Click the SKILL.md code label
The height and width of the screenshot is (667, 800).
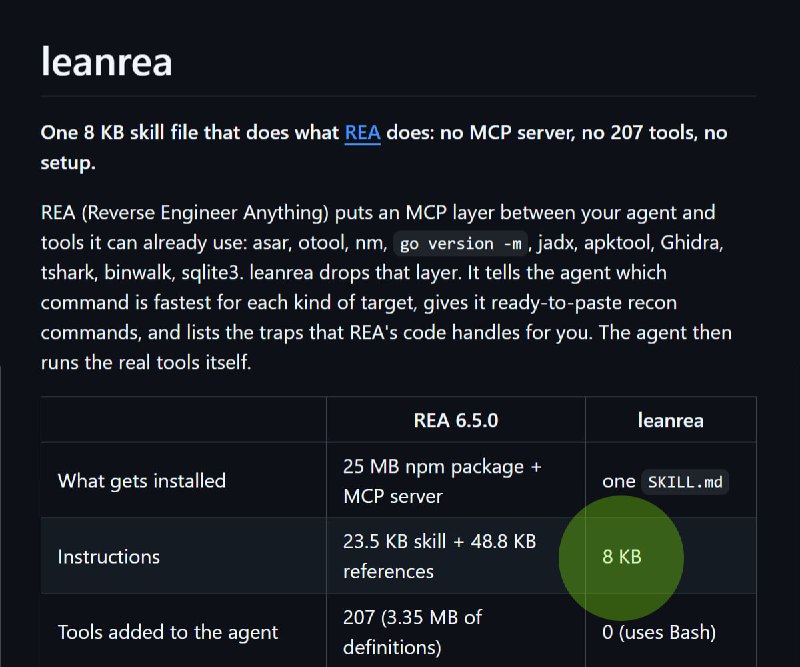click(685, 482)
